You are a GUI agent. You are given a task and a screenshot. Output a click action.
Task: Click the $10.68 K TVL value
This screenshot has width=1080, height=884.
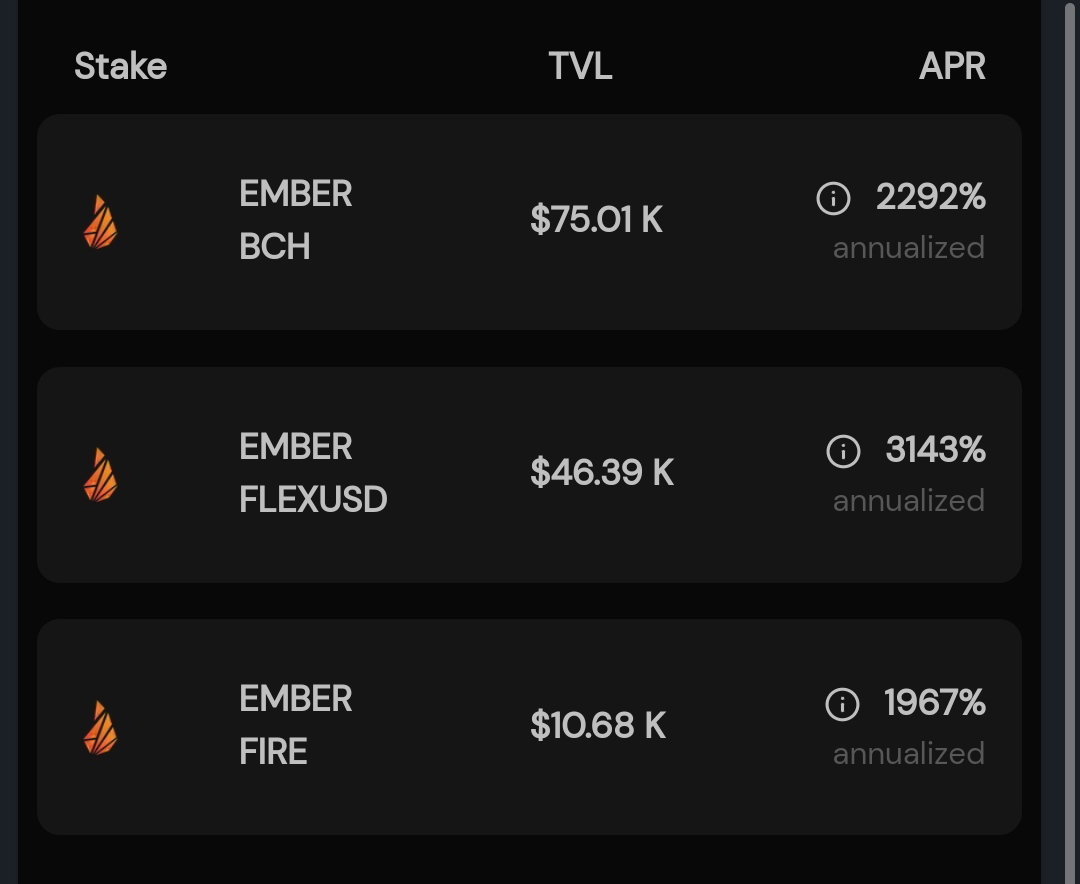point(598,725)
